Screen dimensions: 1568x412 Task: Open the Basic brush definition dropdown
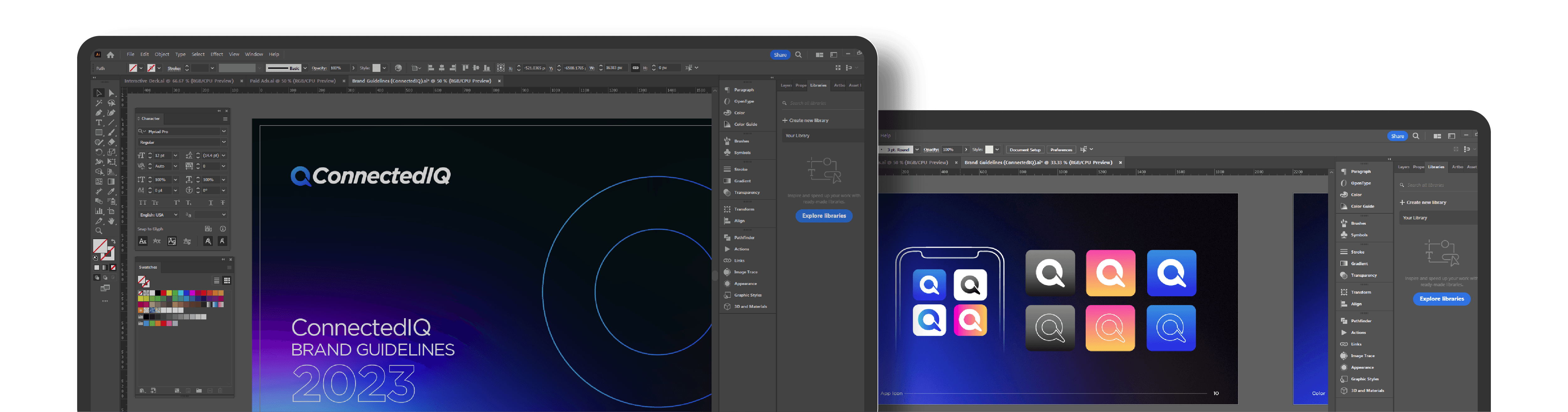(x=305, y=68)
